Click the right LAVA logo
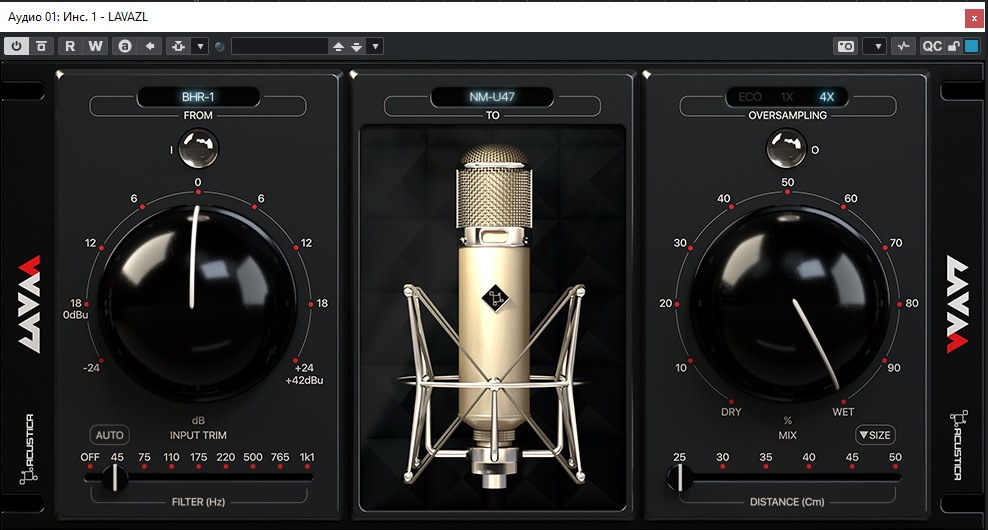The height and width of the screenshot is (530, 988). (958, 304)
